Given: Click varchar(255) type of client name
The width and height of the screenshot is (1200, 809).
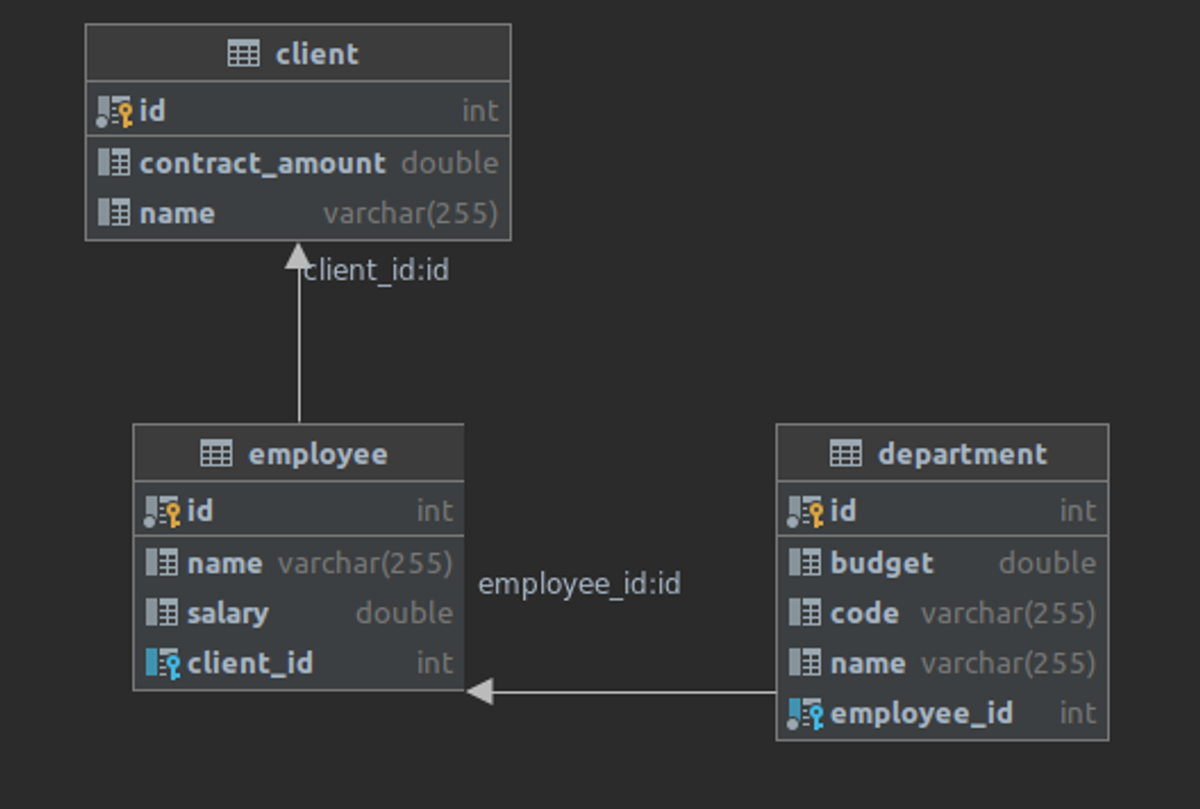Looking at the screenshot, I should [410, 213].
